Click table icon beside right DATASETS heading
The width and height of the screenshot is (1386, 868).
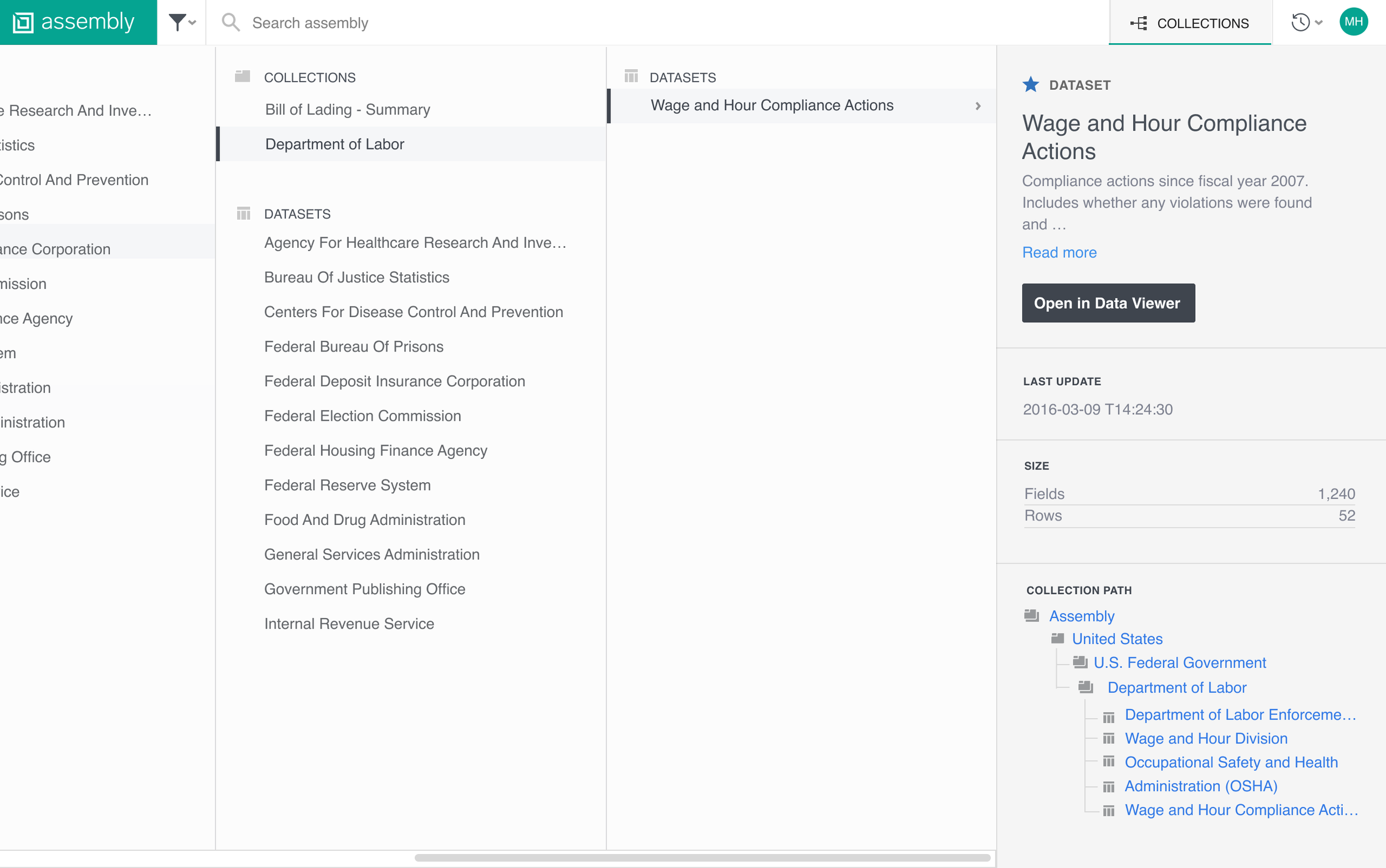point(631,76)
